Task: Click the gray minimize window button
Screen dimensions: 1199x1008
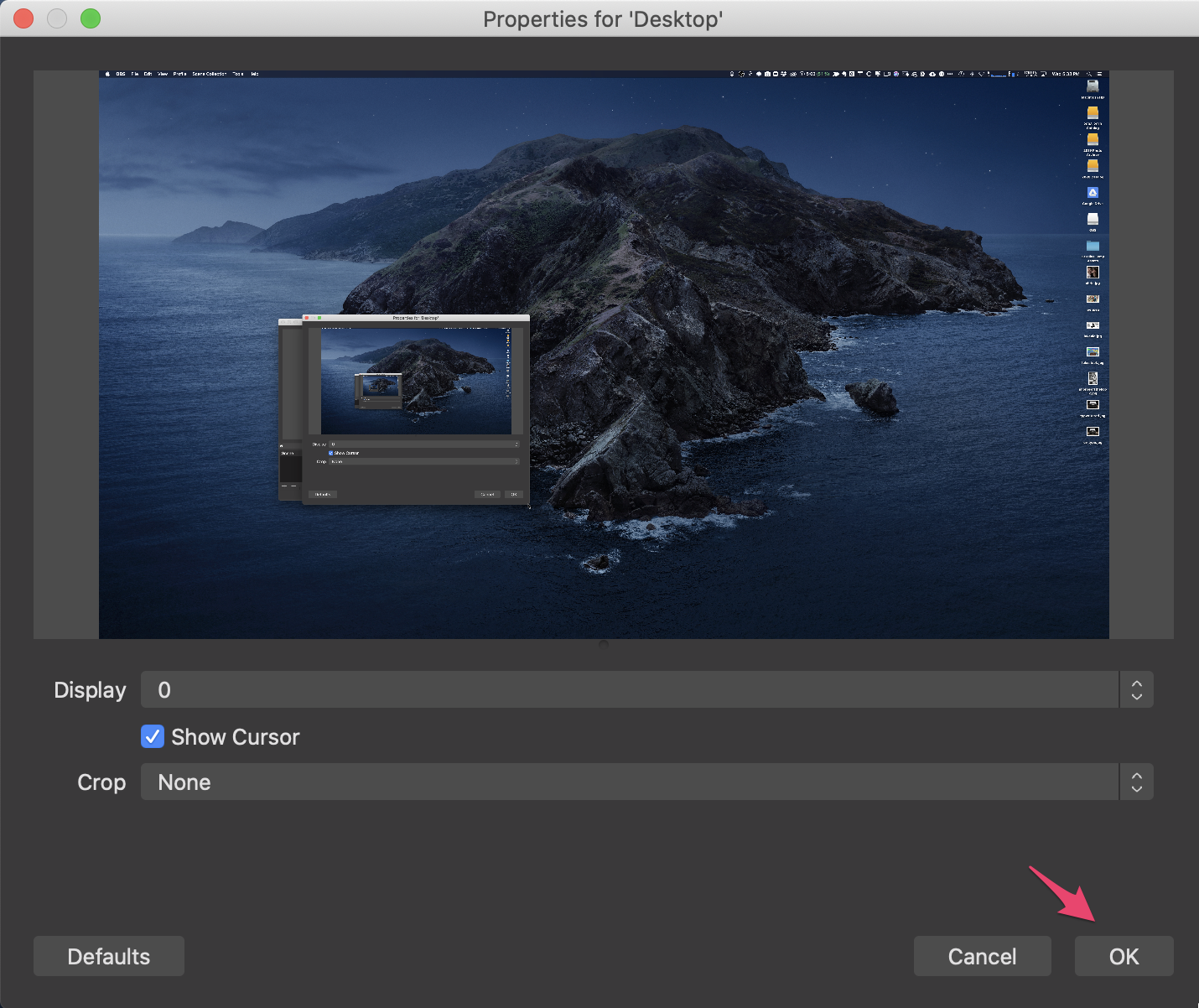Action: pyautogui.click(x=57, y=18)
